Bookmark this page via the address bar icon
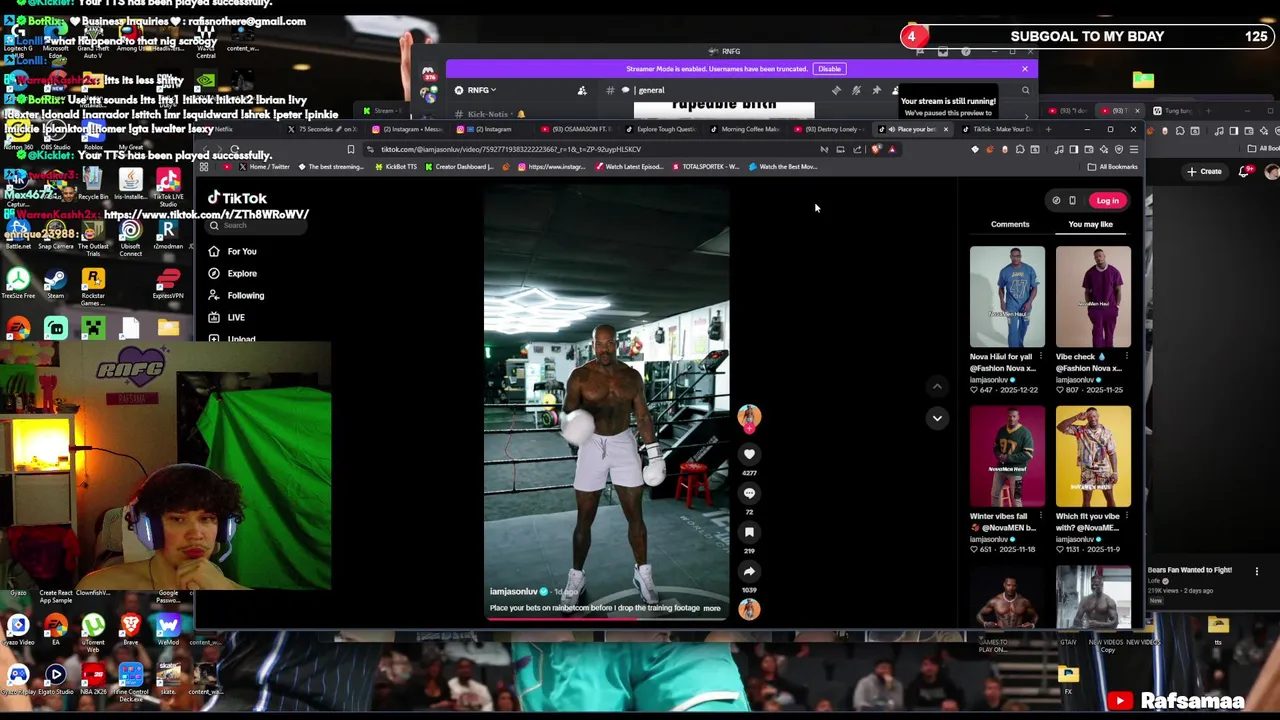This screenshot has height=720, width=1280. pos(351,149)
